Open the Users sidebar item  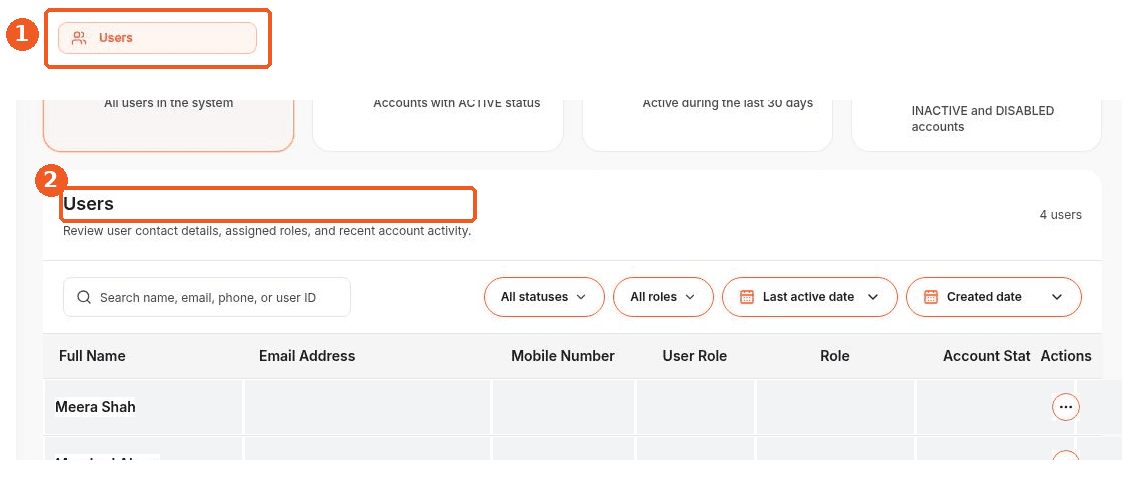(157, 38)
